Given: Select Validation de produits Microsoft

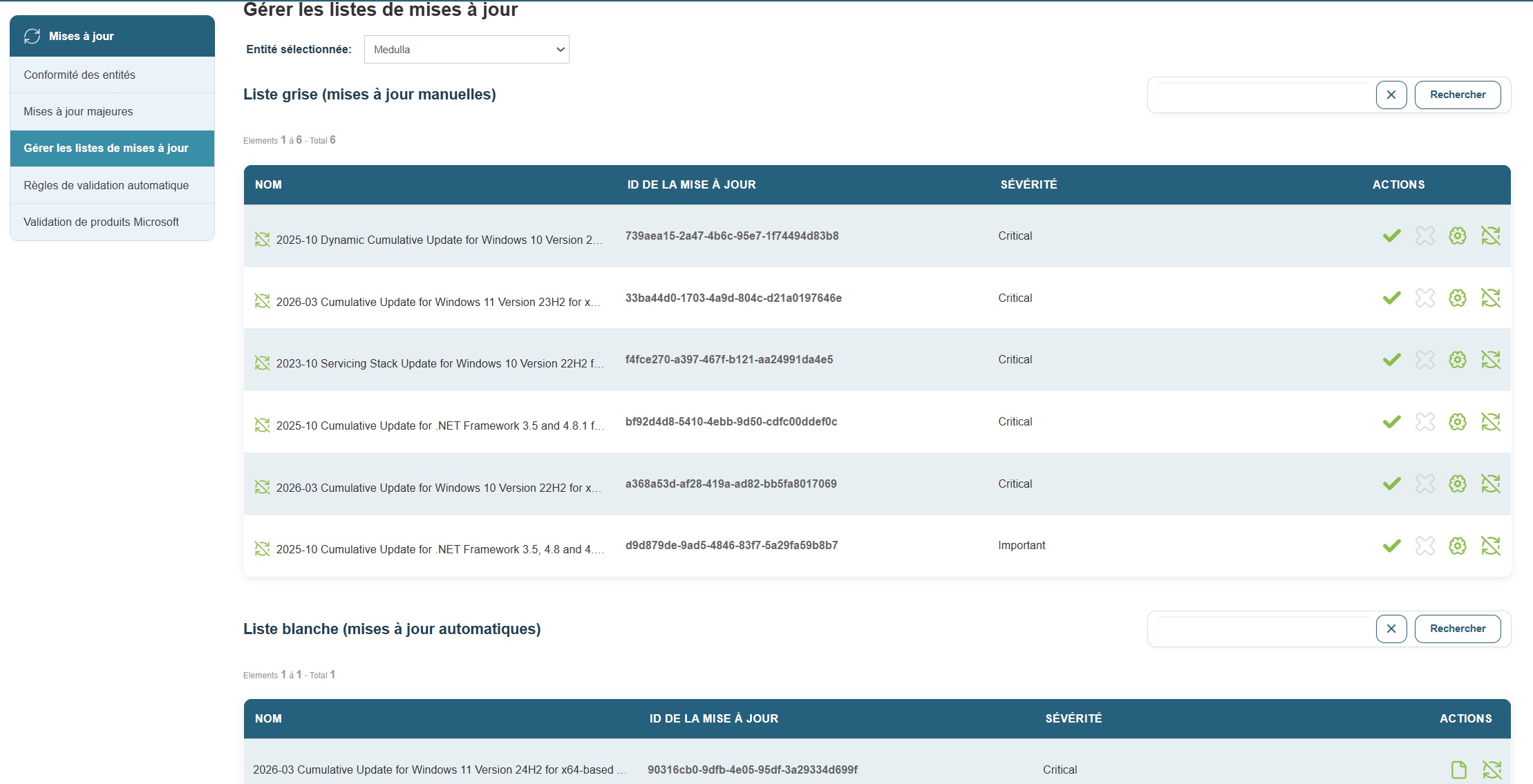Looking at the screenshot, I should pyautogui.click(x=101, y=222).
